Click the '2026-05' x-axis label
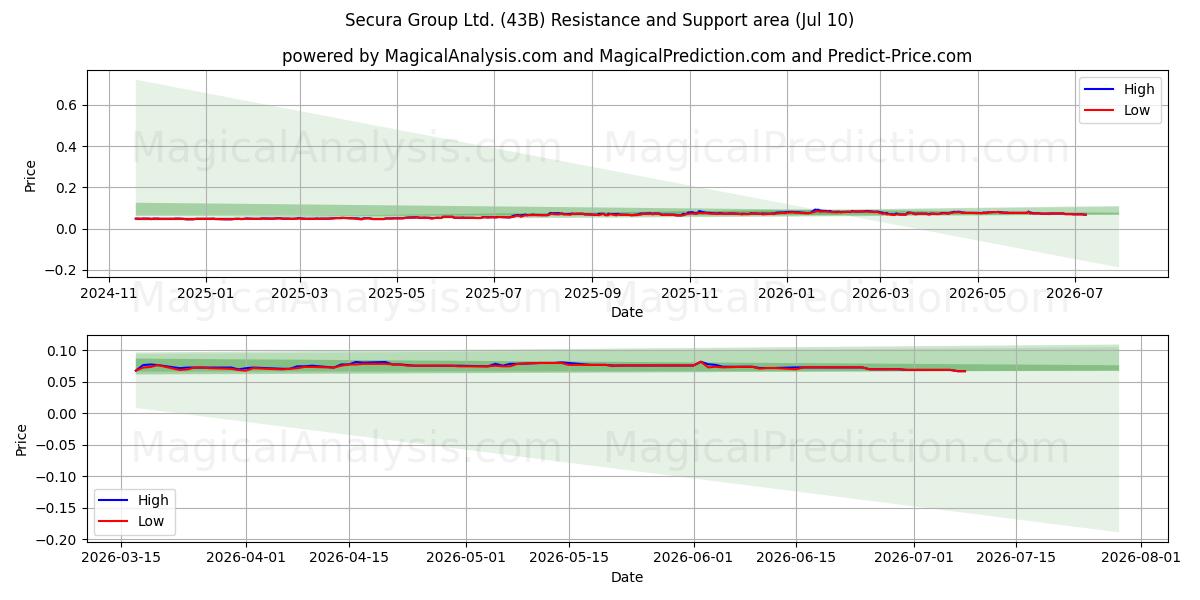1200x600 pixels. [x=977, y=294]
